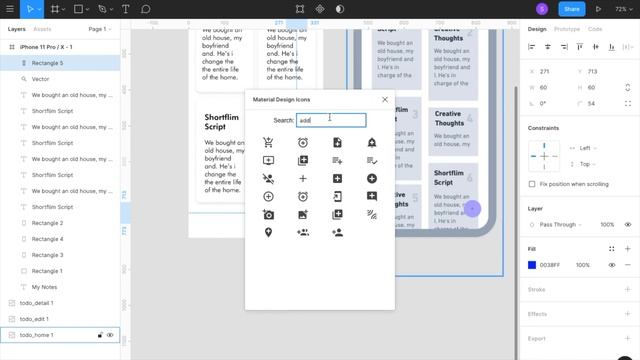640x360 pixels.
Task: Unlock the todo_home 1 layer lock
Action: pos(100,335)
